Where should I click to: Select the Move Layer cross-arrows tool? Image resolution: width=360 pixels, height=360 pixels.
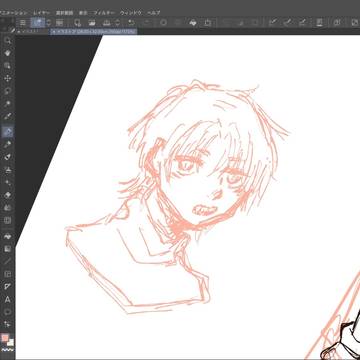[8, 78]
